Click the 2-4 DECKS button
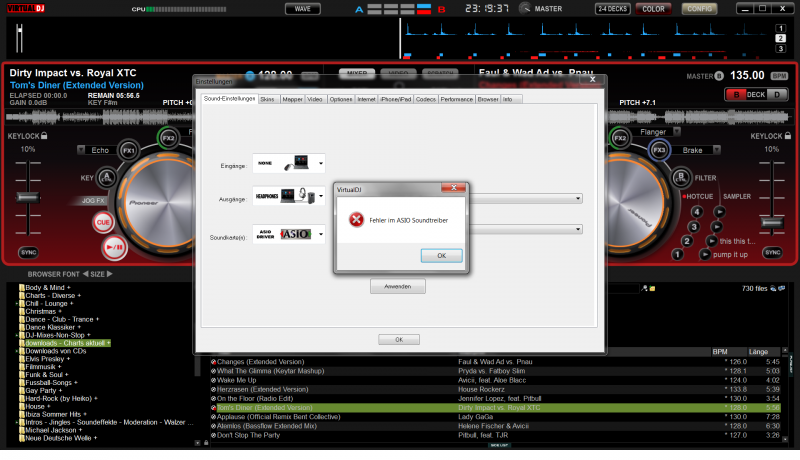Screen dimensions: 800x460 click(612, 9)
